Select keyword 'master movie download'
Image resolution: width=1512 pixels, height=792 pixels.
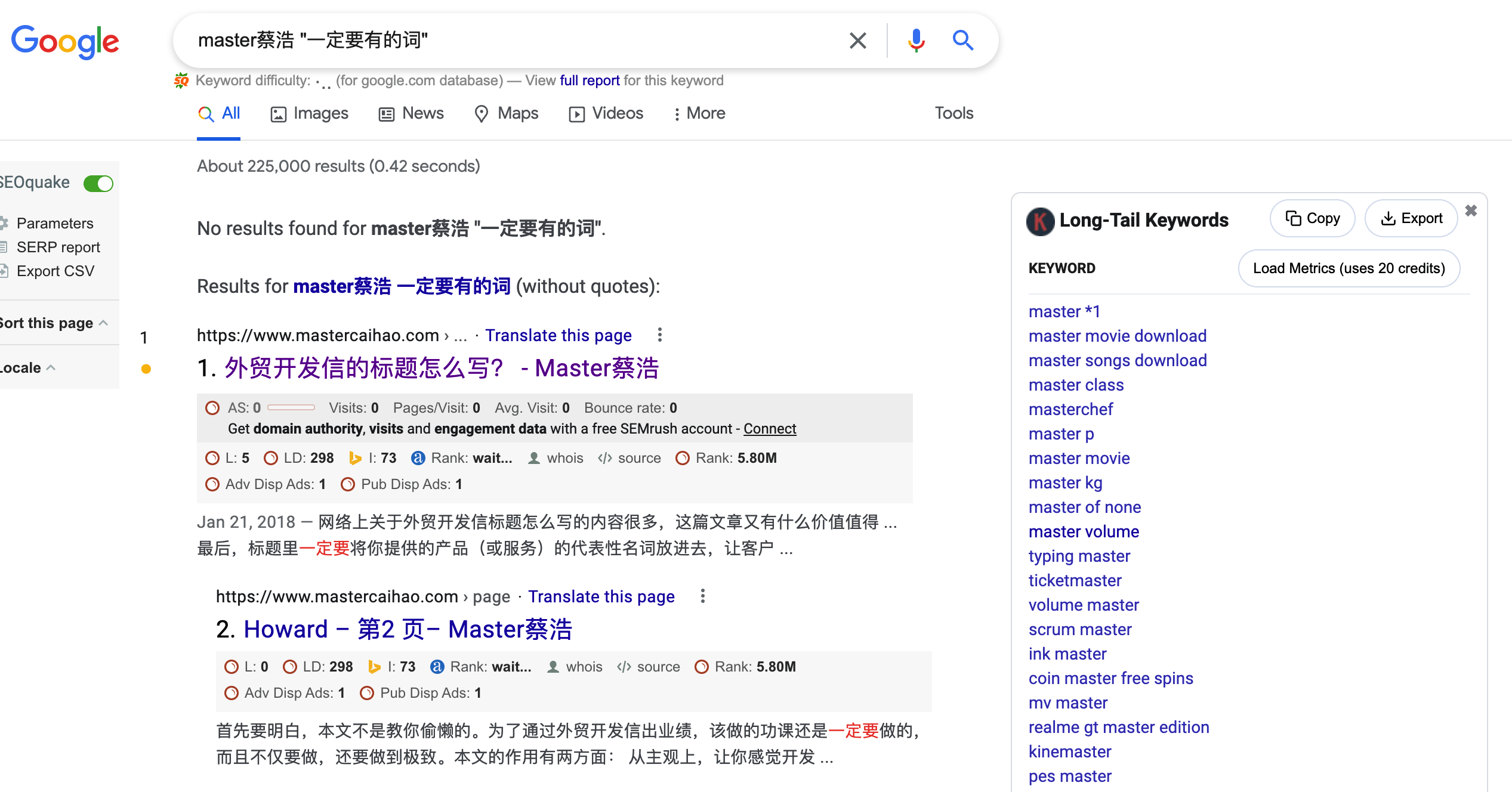1117,336
